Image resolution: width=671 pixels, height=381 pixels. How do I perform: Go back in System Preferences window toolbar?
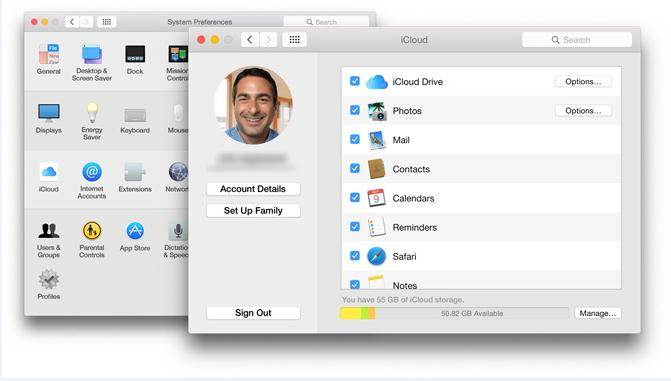coord(72,22)
